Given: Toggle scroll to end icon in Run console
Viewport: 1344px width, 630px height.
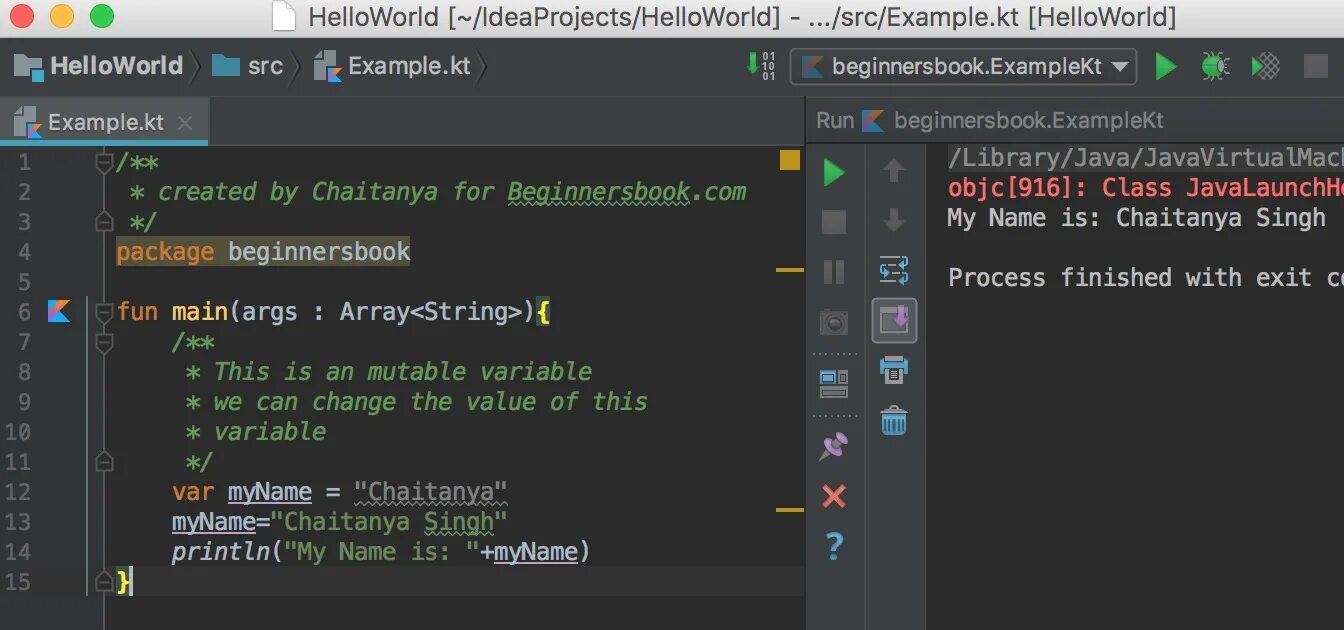Looking at the screenshot, I should tap(894, 320).
